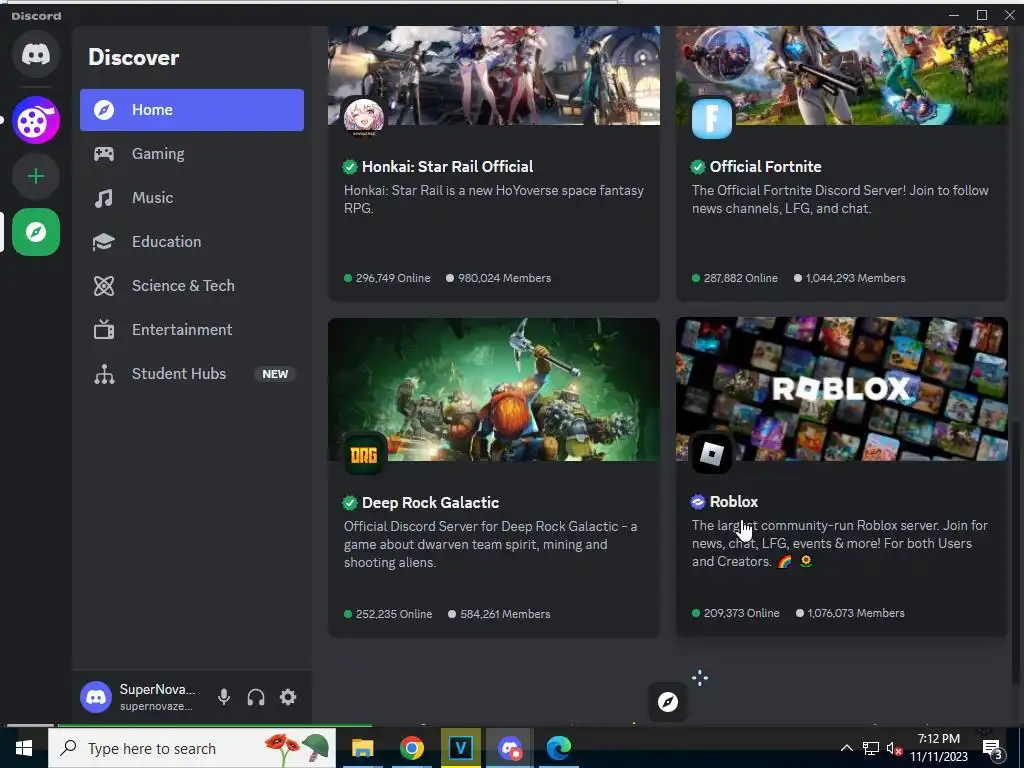Screen dimensions: 1024x768
Task: Switch to the Gaming category
Action: [192, 153]
